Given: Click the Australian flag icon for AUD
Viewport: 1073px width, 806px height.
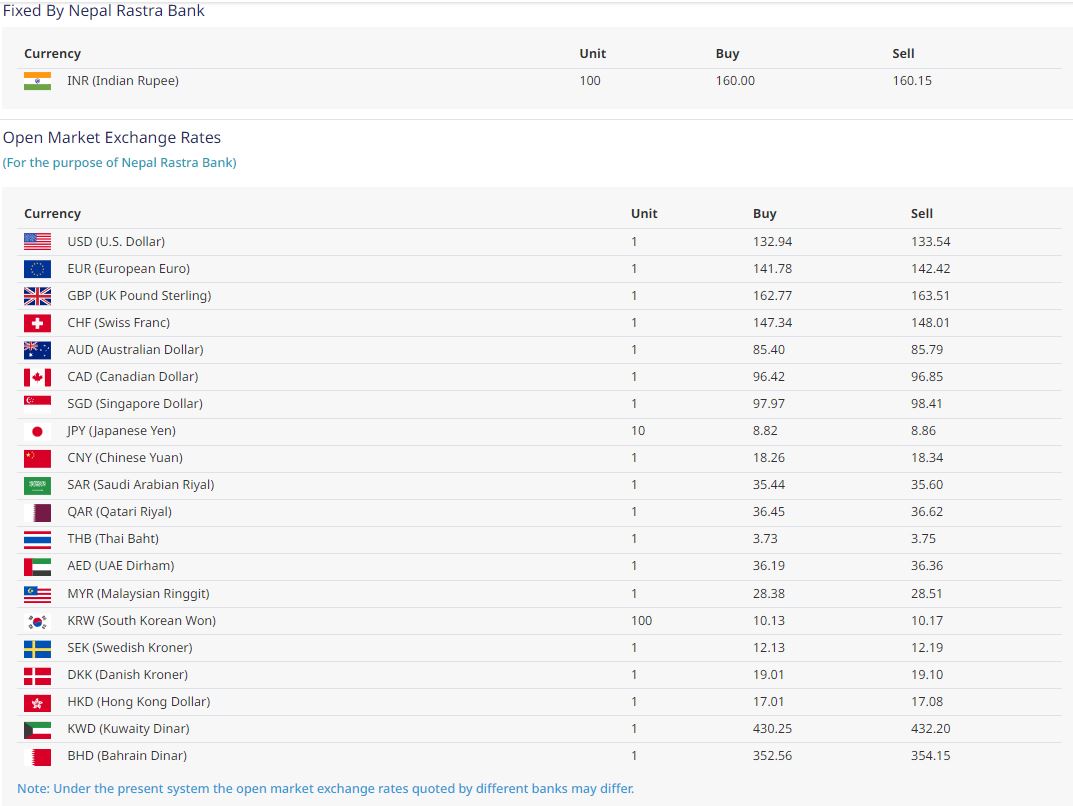Looking at the screenshot, I should pyautogui.click(x=37, y=350).
